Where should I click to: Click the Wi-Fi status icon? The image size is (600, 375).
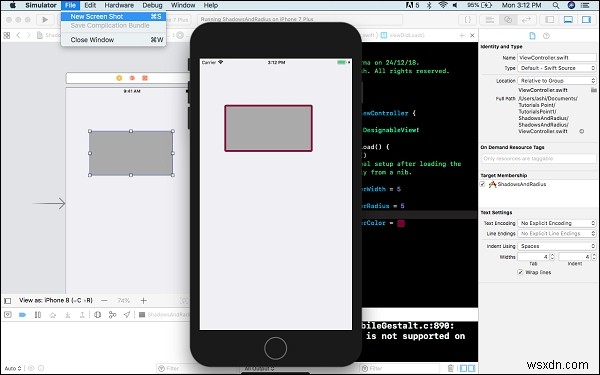coord(443,5)
